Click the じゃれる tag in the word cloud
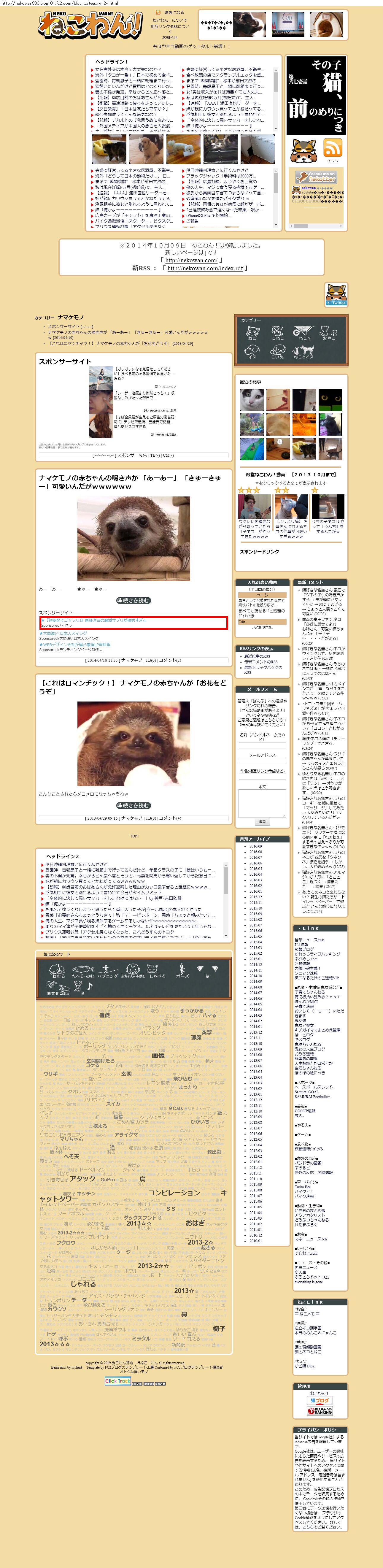Image resolution: width=383 pixels, height=1568 pixels. click(x=83, y=1284)
